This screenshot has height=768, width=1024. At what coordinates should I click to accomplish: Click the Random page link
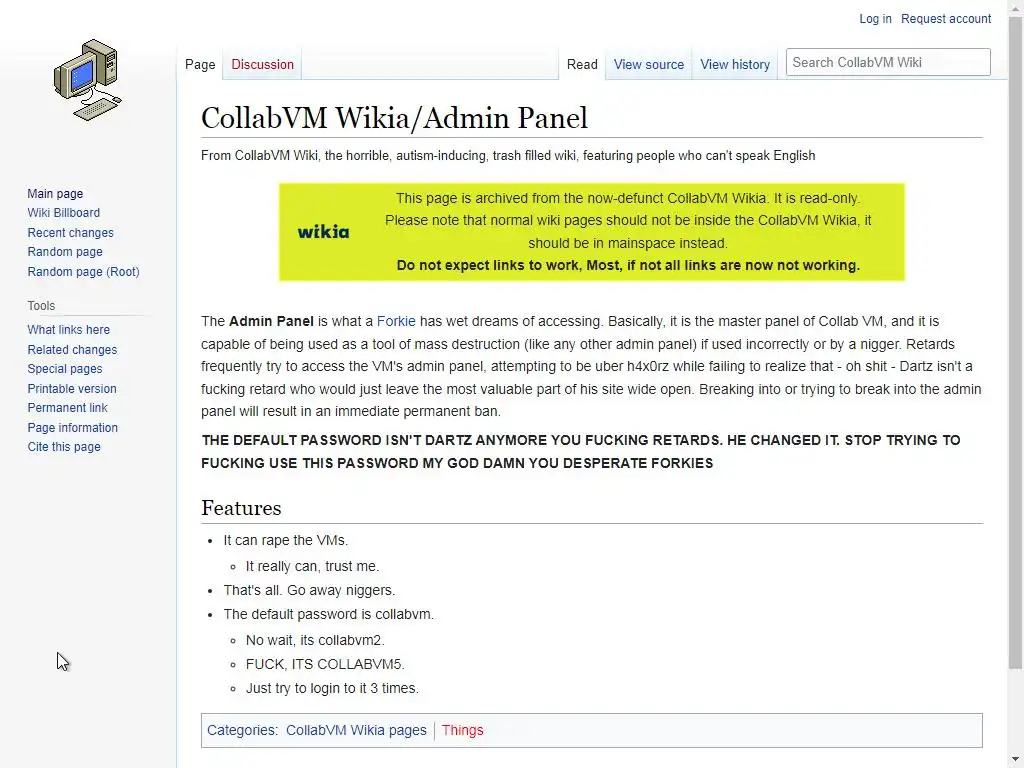point(65,252)
